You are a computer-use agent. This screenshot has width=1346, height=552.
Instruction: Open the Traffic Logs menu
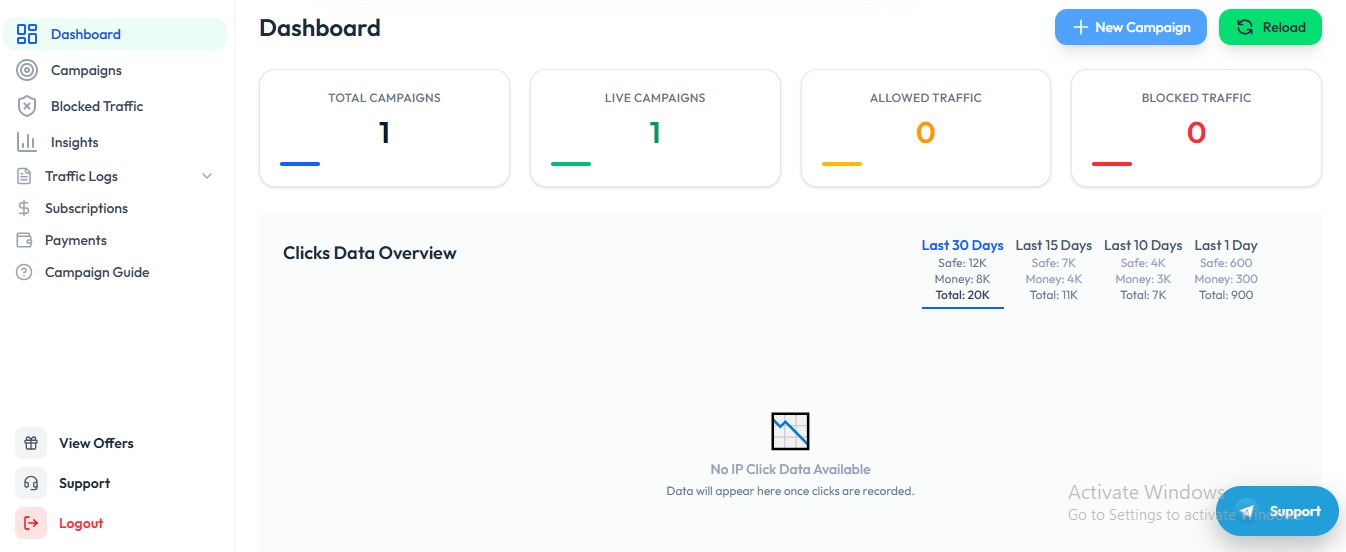pos(116,176)
